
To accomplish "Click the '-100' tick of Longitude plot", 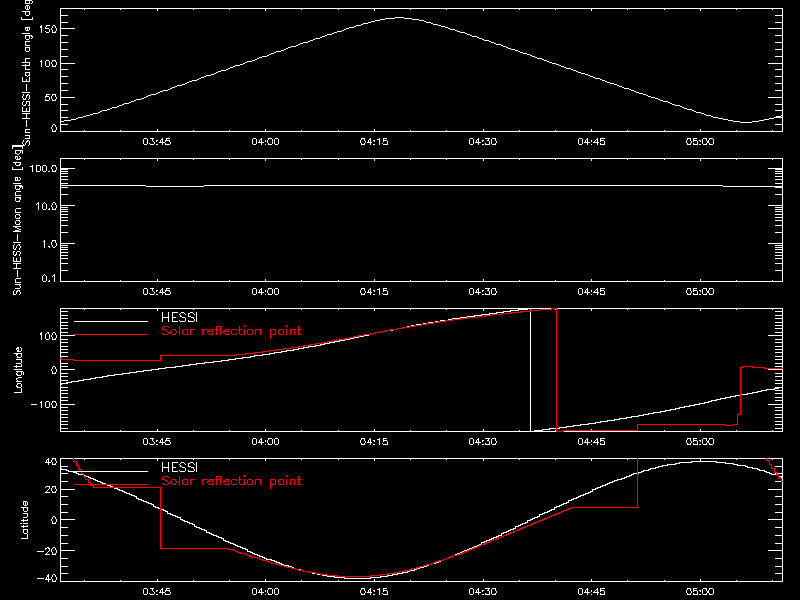I will coord(44,405).
